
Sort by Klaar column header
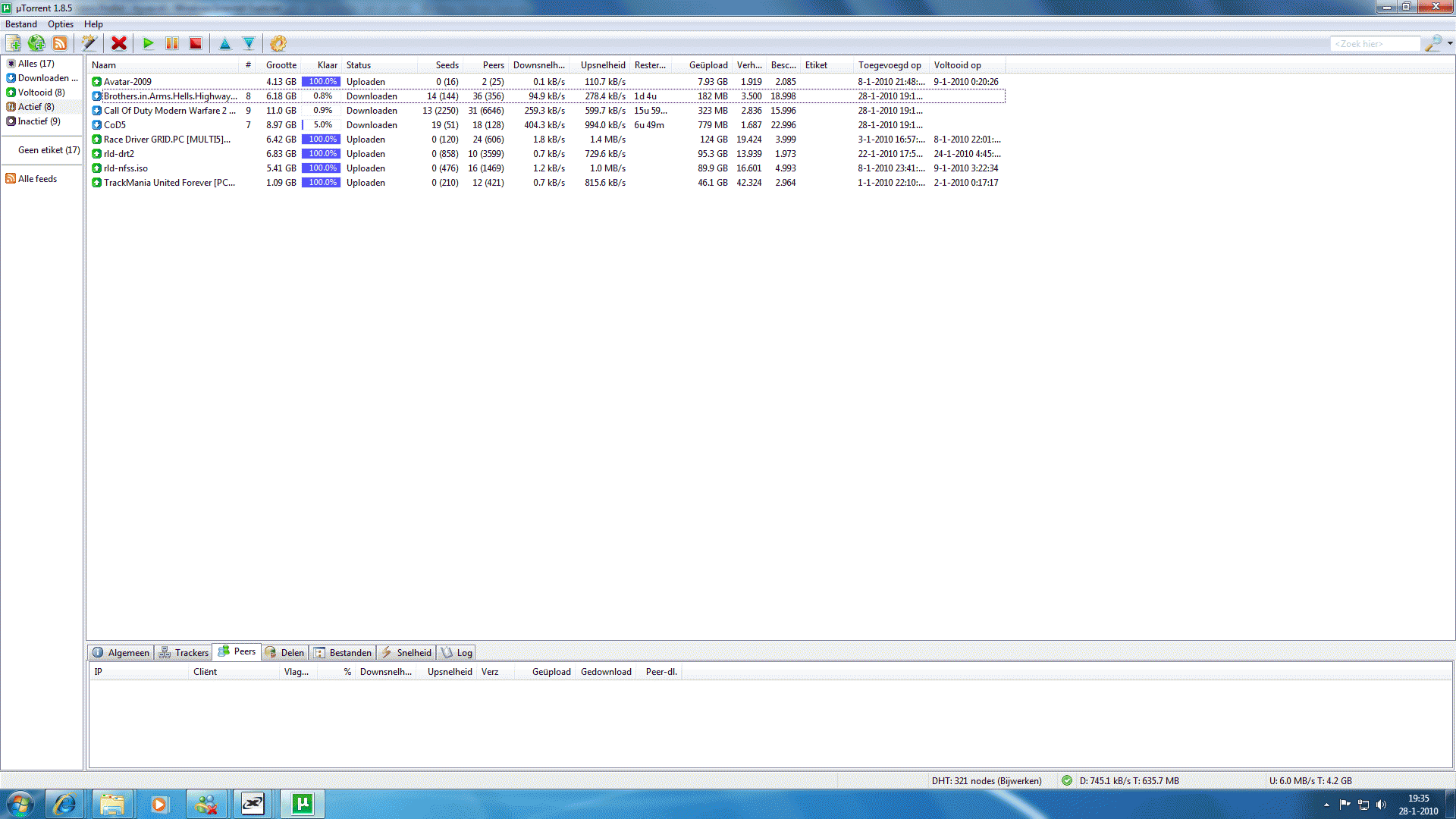tap(322, 65)
